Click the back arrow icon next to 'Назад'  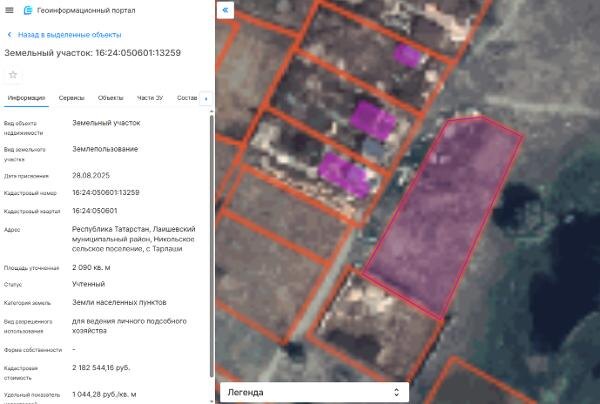10,34
